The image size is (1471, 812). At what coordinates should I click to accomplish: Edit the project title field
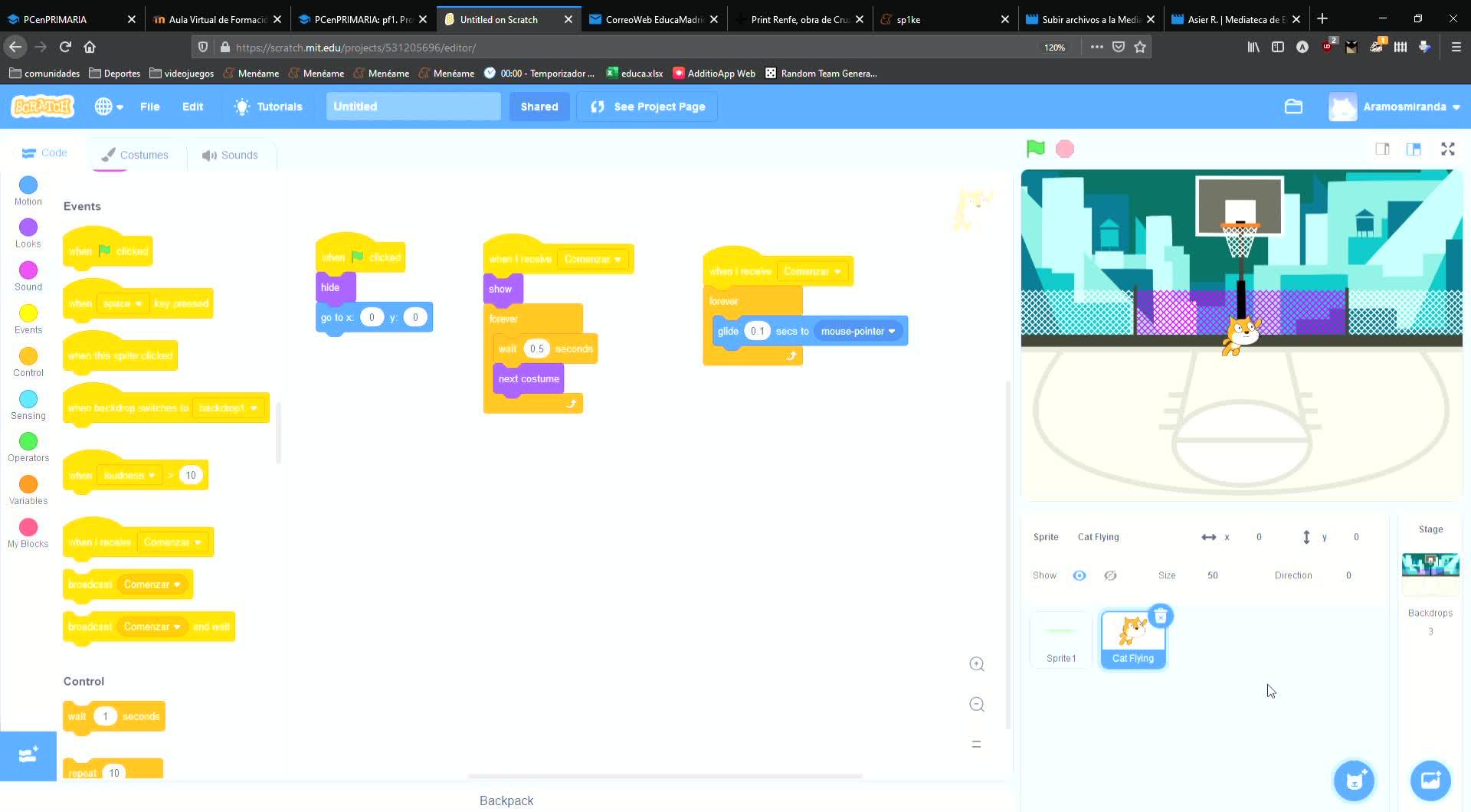click(413, 106)
